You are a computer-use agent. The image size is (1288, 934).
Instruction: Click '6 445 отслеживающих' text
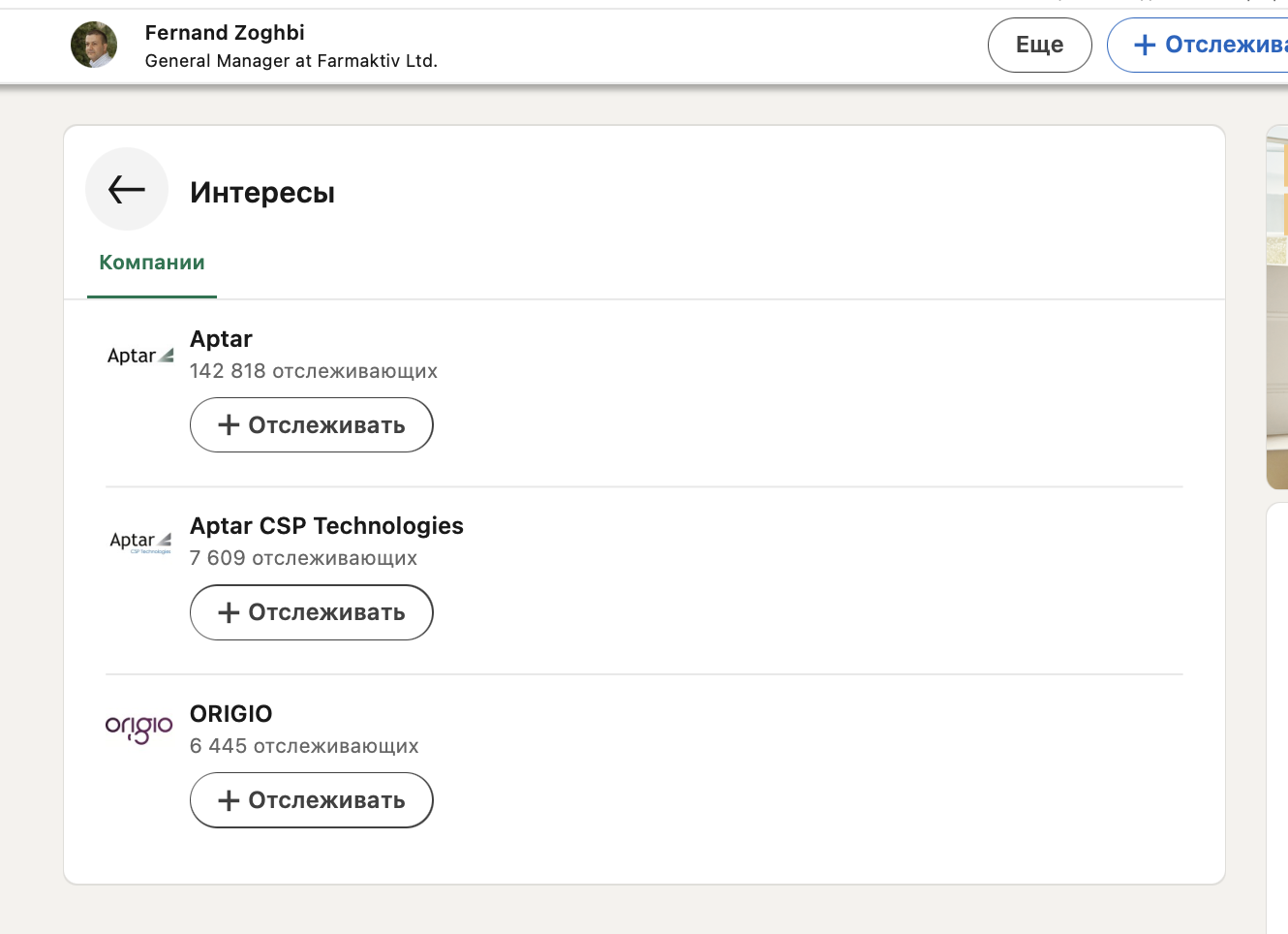[x=304, y=746]
